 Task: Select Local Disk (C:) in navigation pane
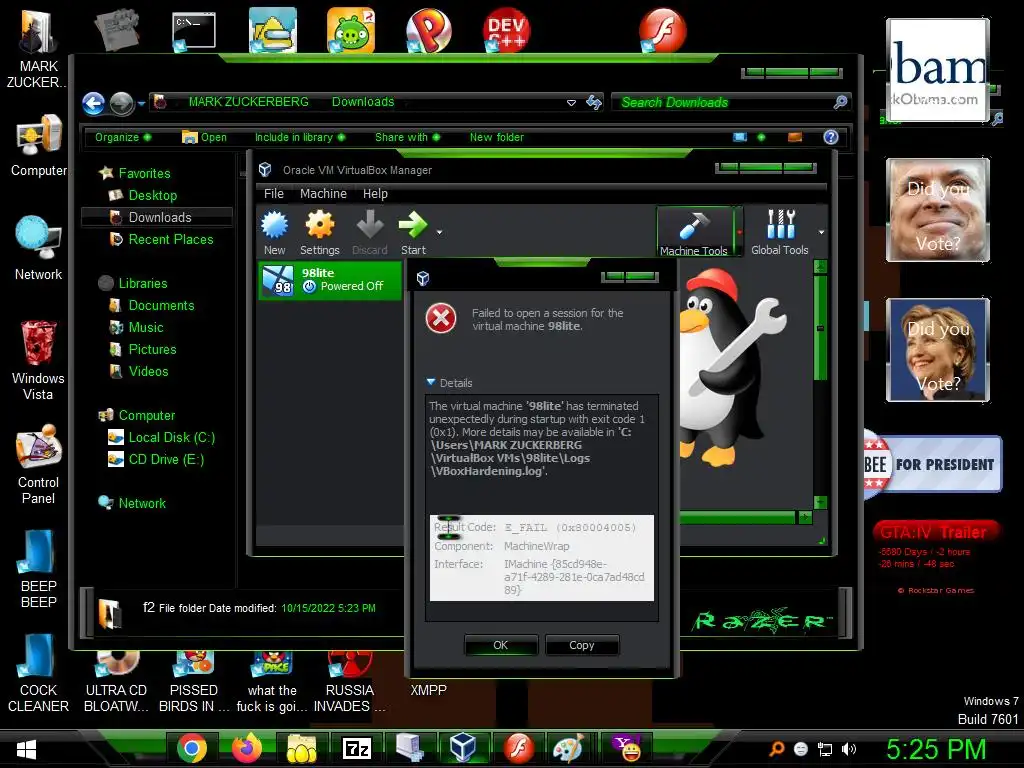click(171, 438)
